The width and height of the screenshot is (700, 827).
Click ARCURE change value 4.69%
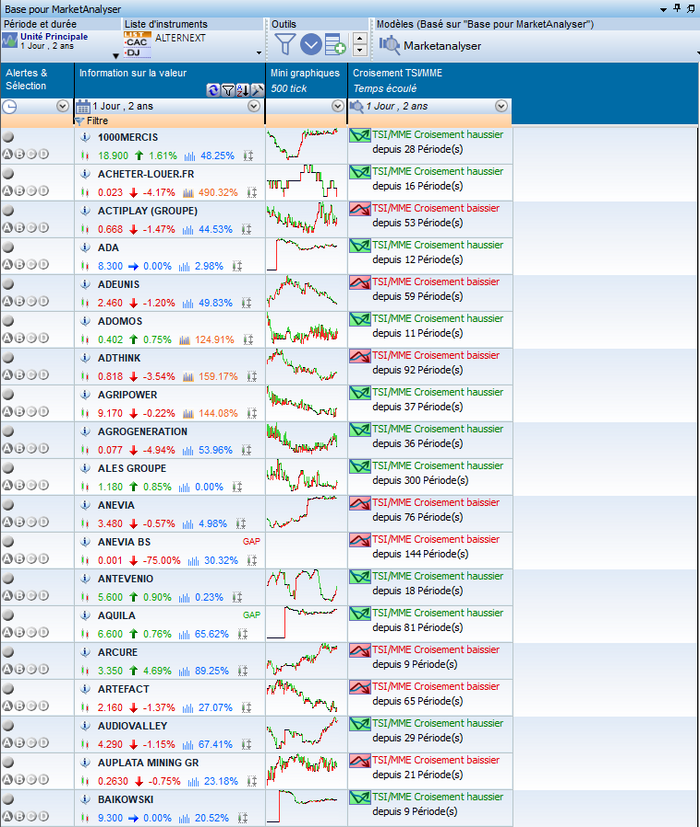(157, 671)
